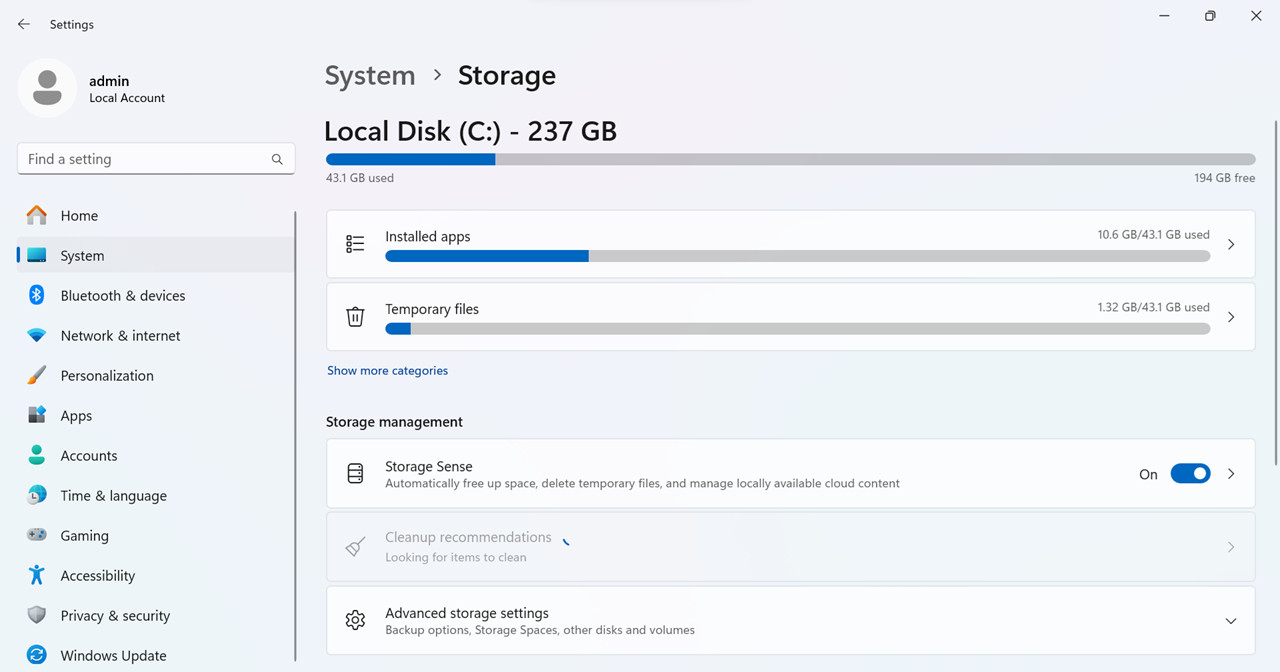Open Bluetooth & devices settings

tap(156, 295)
